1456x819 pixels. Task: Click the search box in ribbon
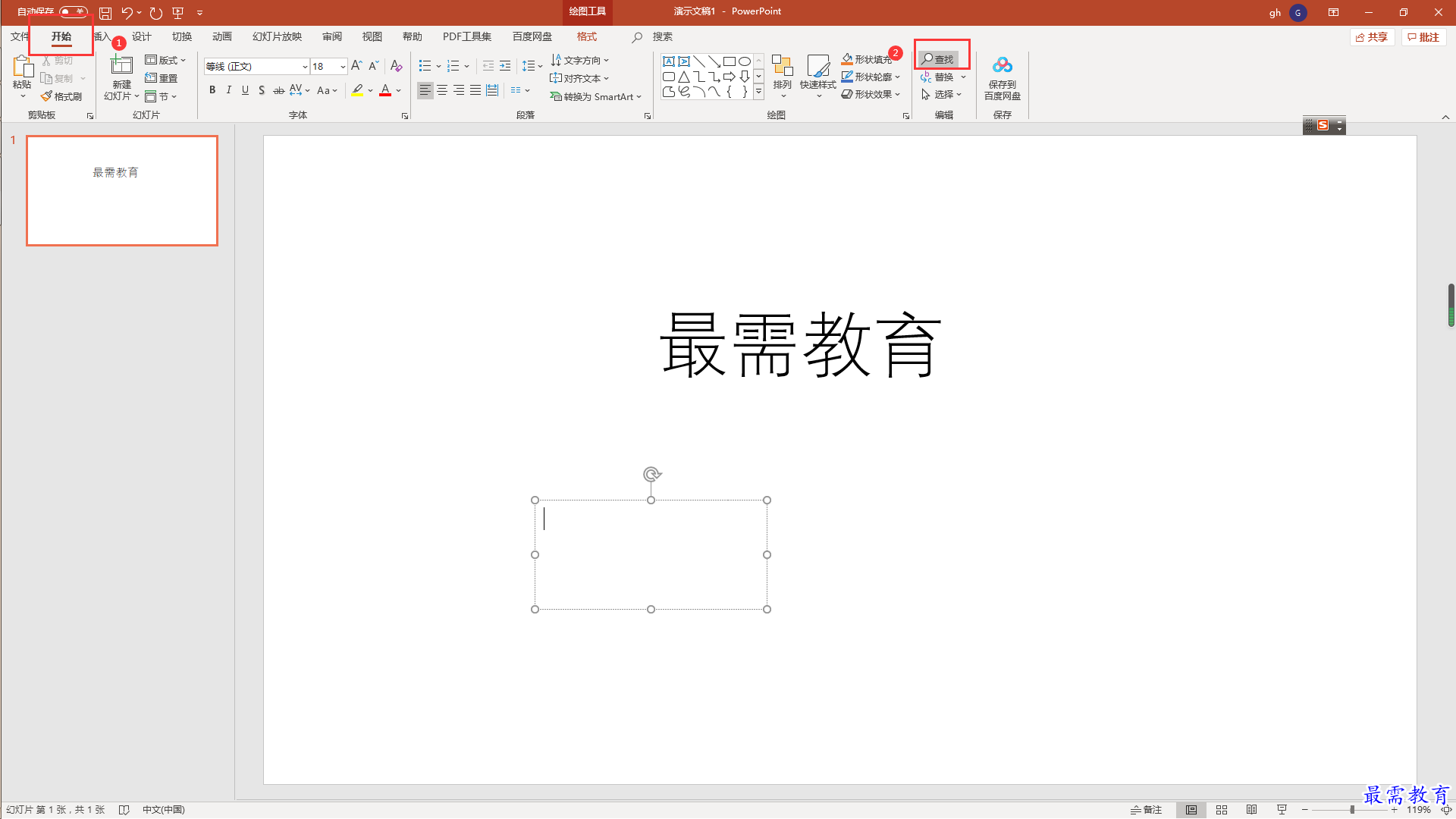[x=662, y=36]
